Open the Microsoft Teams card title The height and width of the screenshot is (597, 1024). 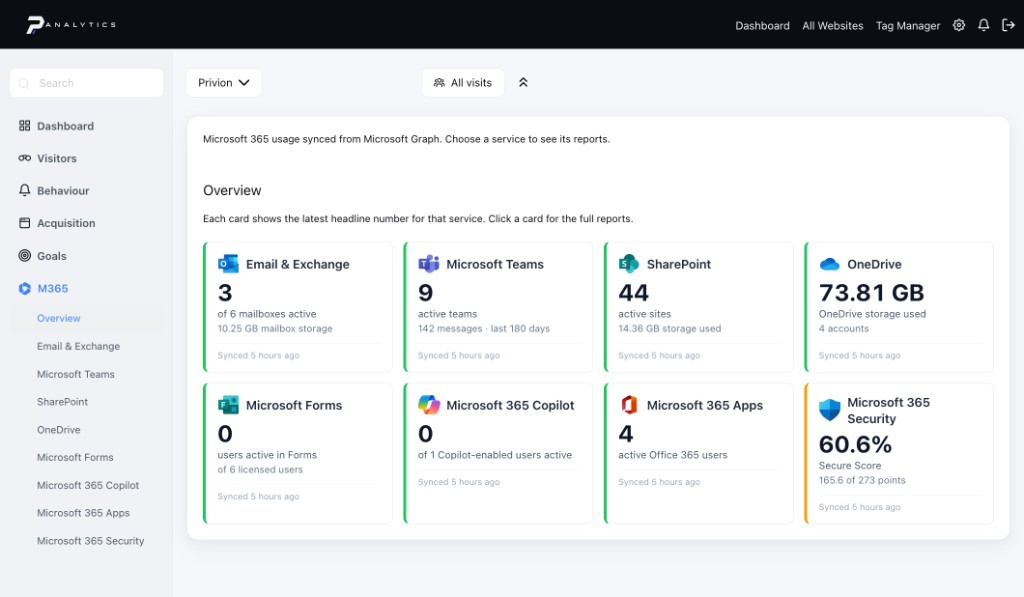495,264
